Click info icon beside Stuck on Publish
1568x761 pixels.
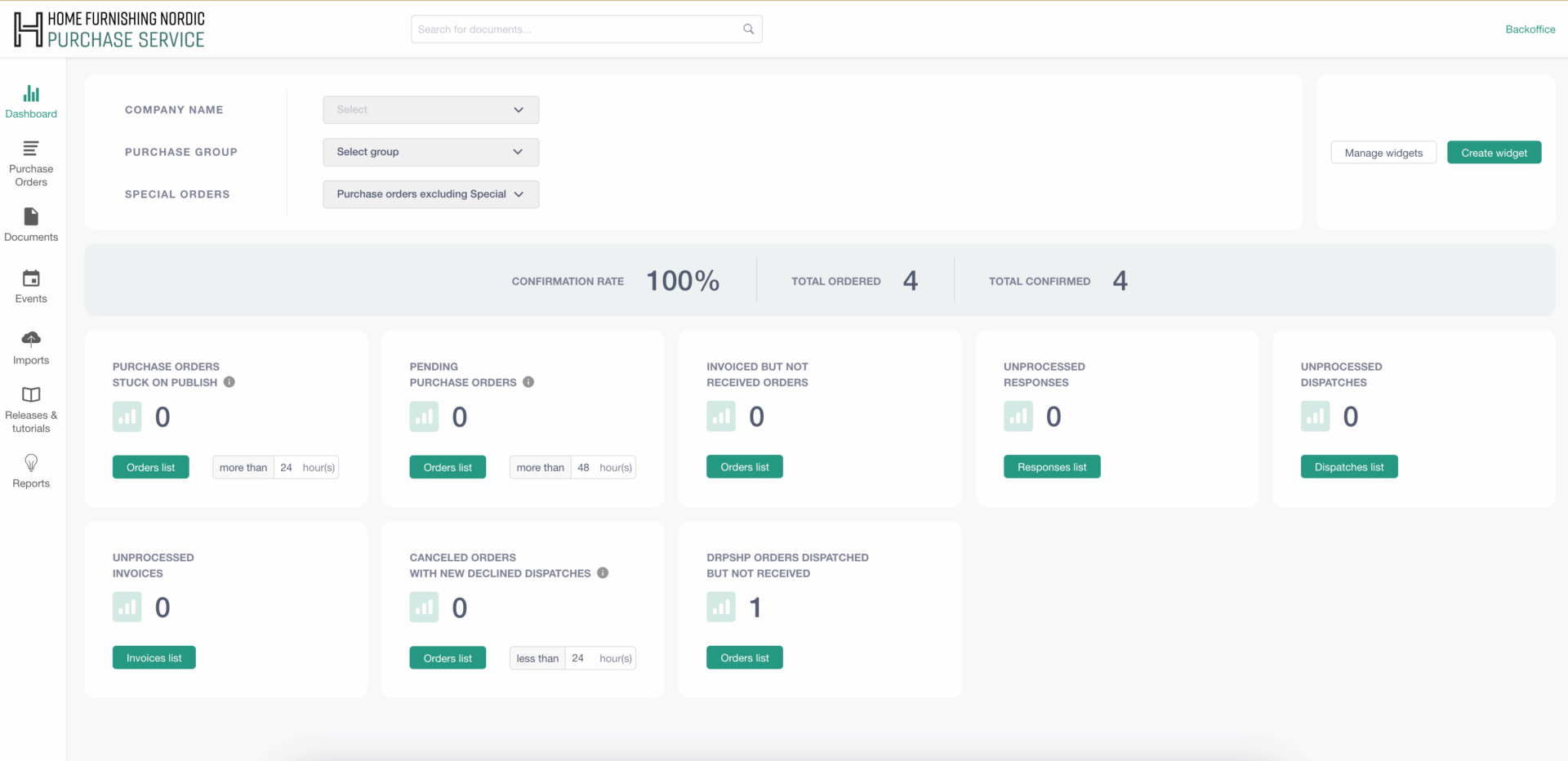pos(229,382)
